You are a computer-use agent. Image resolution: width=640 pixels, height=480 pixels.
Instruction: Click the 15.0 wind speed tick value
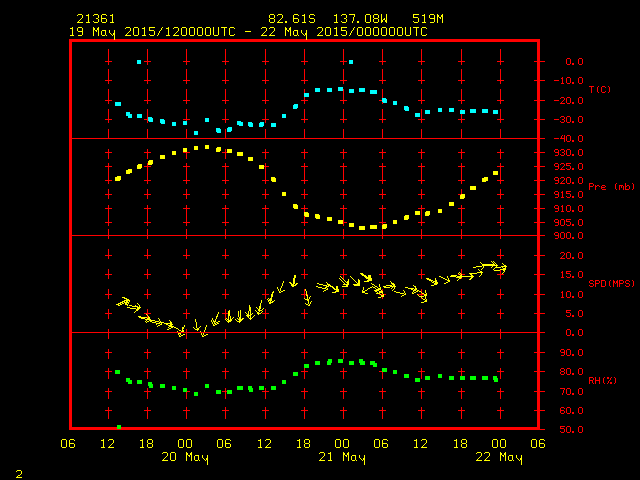pyautogui.click(x=571, y=275)
